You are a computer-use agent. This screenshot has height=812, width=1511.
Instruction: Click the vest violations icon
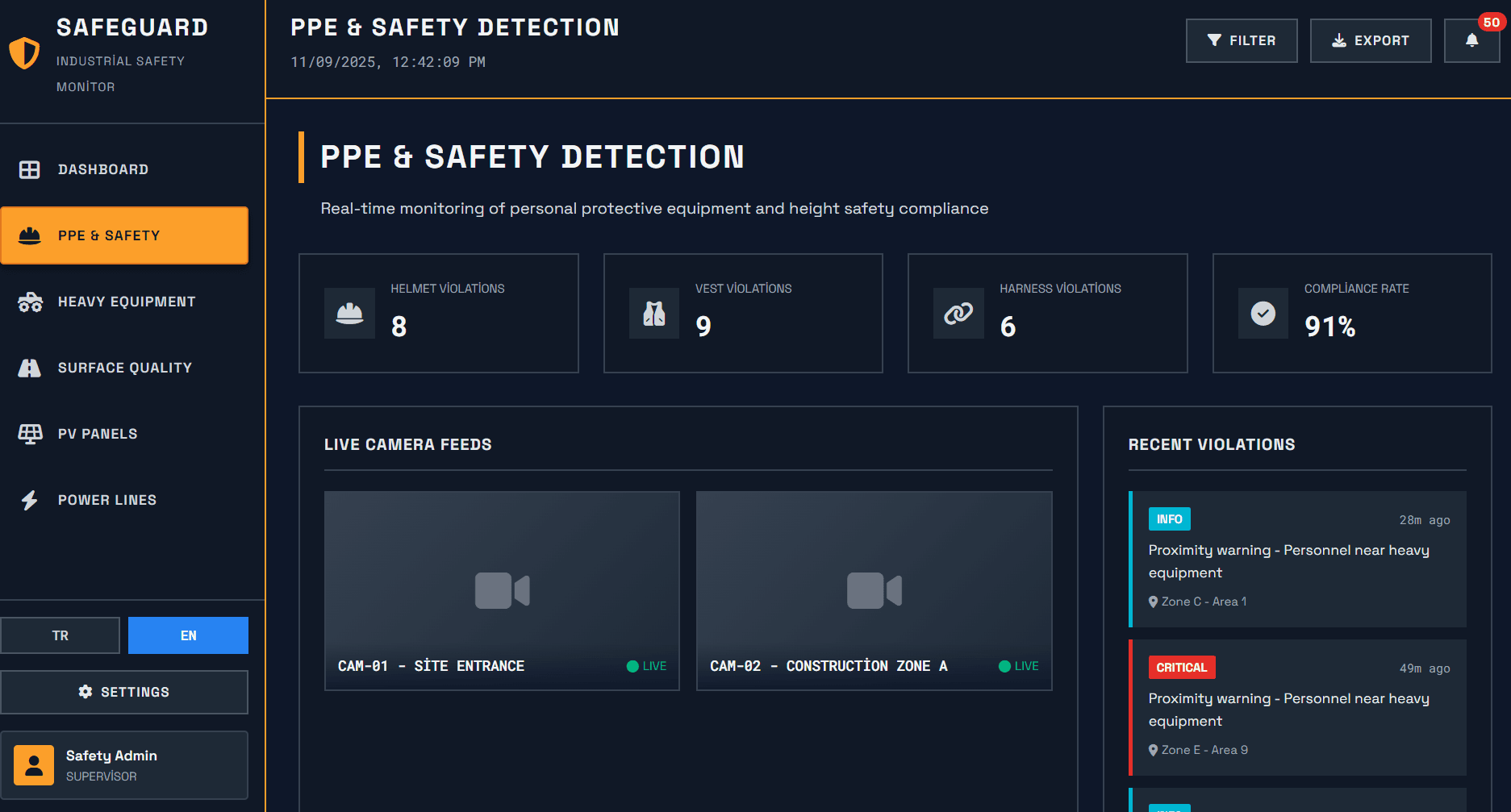coord(654,313)
